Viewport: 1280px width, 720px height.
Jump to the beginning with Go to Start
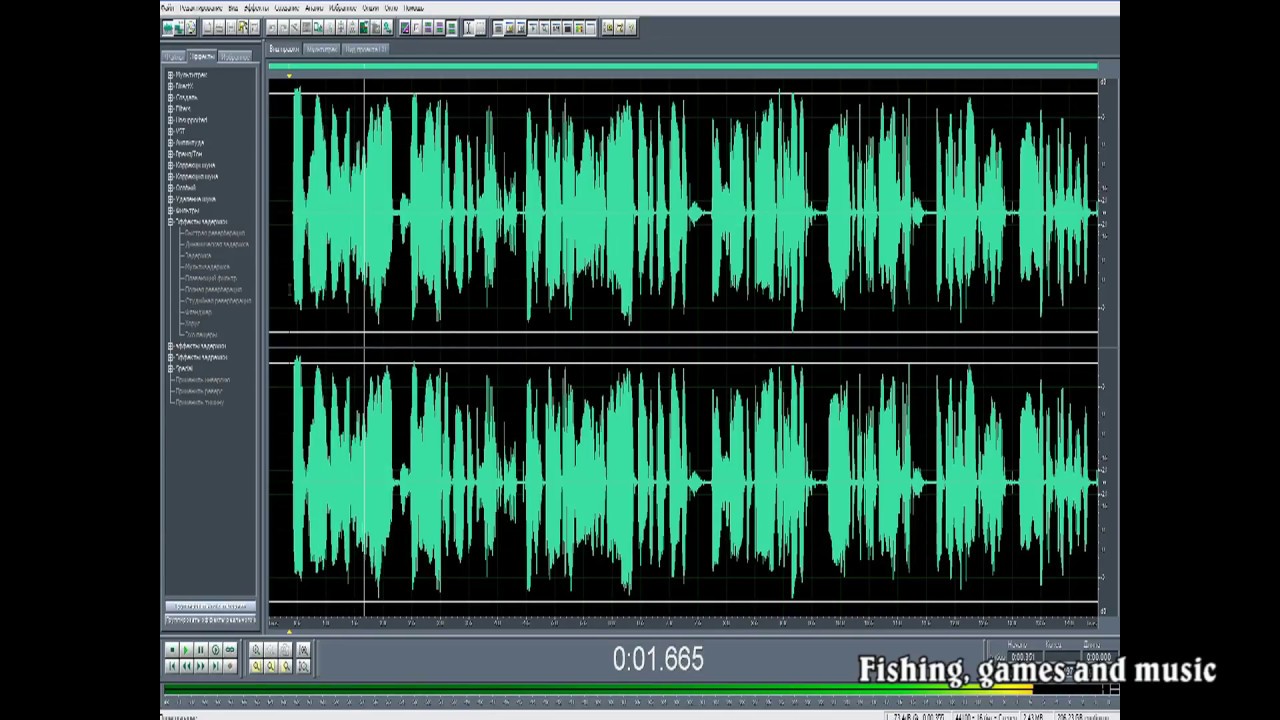(x=172, y=666)
